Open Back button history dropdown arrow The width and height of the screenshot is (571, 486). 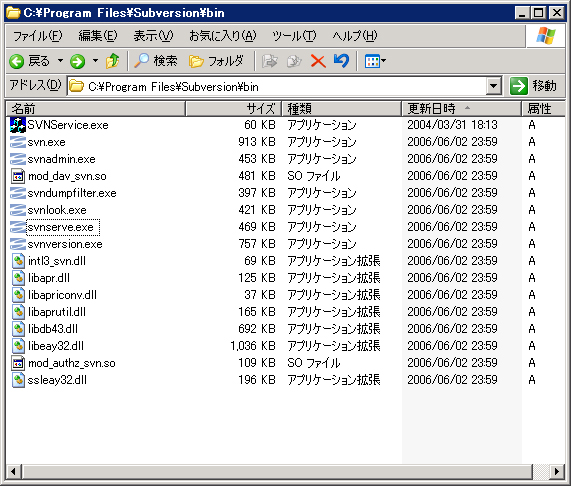(x=60, y=61)
